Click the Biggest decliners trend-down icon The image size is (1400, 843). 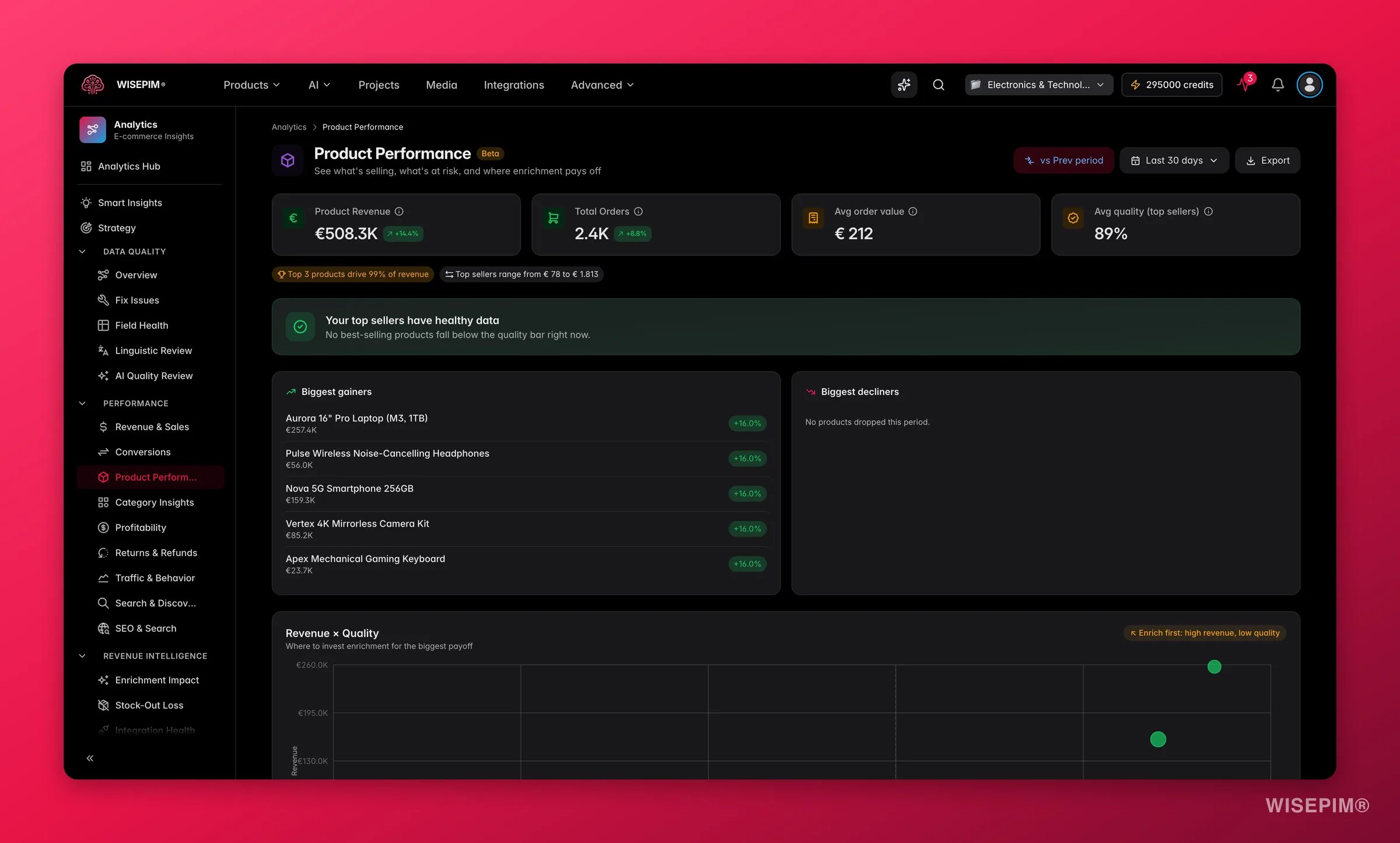810,391
